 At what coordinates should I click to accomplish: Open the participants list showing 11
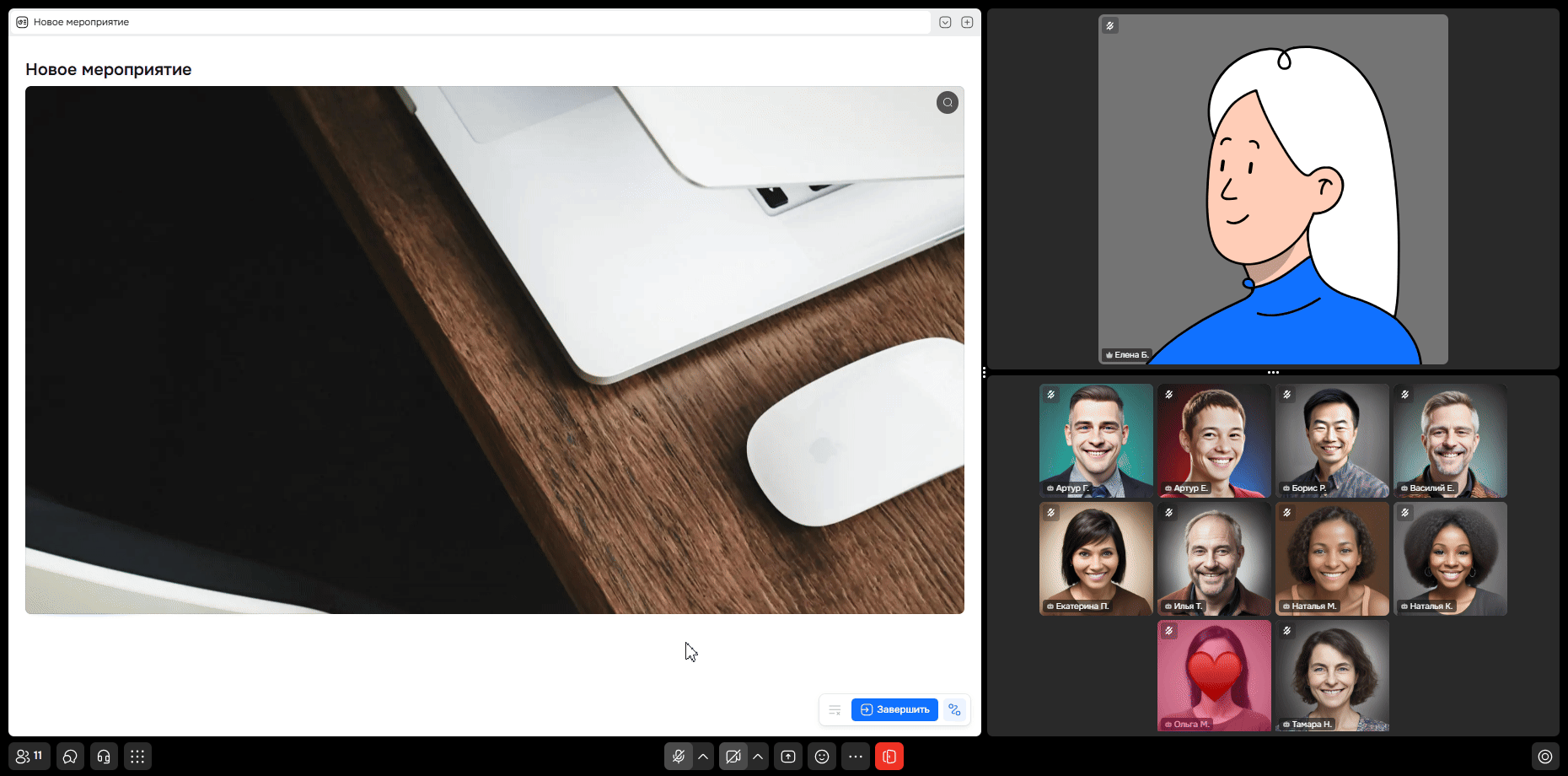pos(30,757)
